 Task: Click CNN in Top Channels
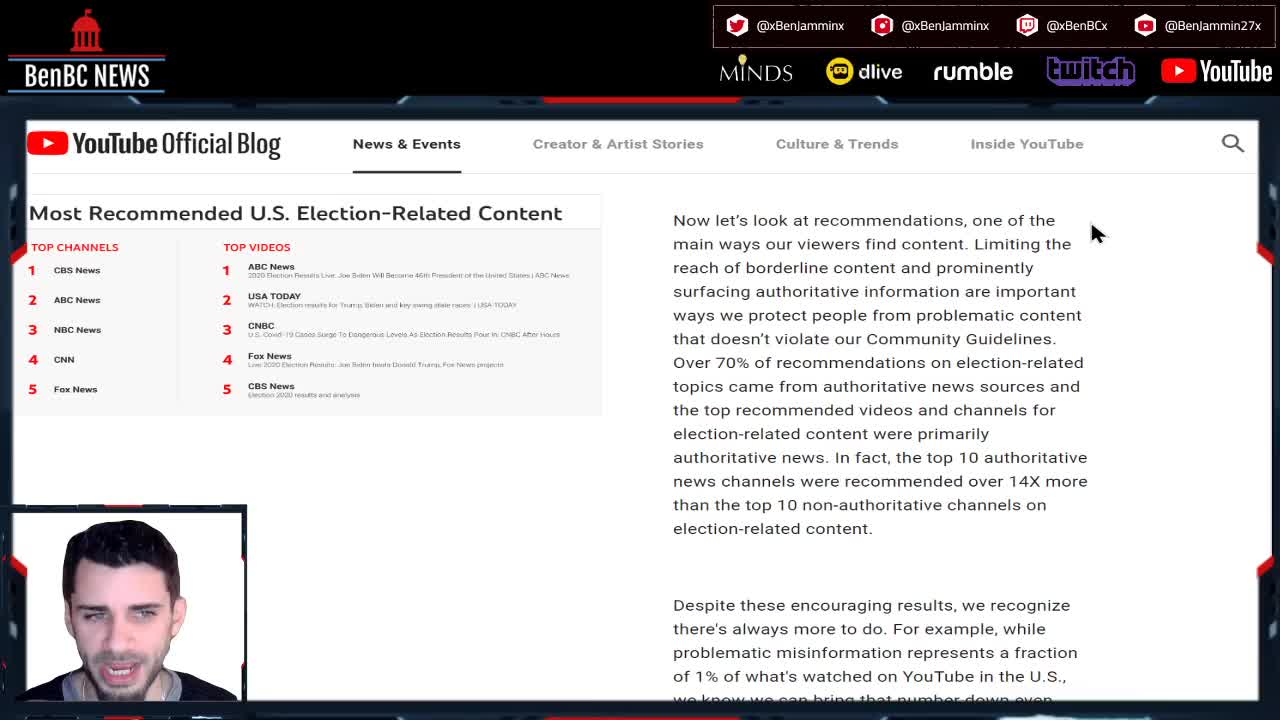pyautogui.click(x=64, y=359)
